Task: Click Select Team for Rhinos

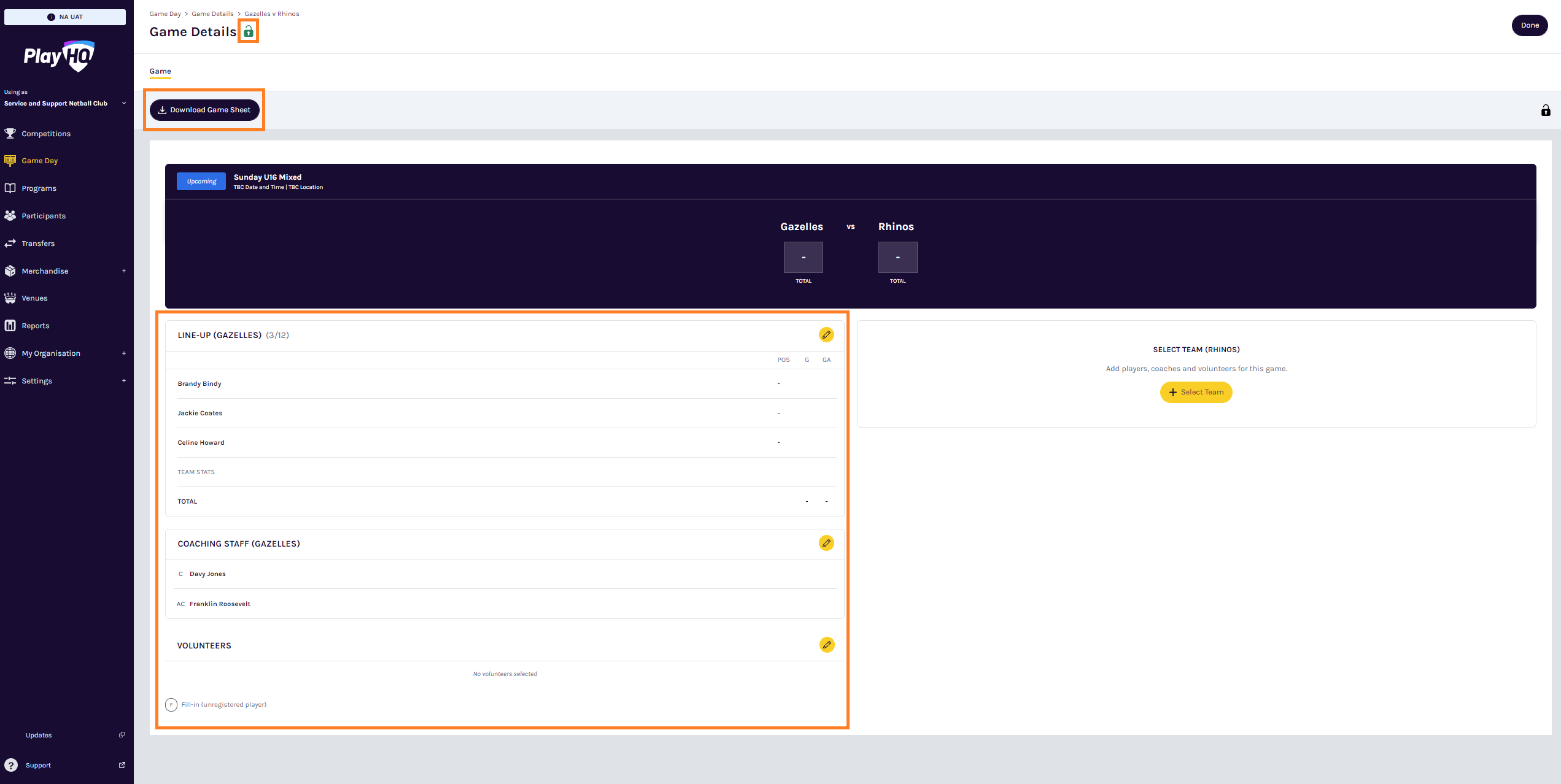Action: 1196,392
